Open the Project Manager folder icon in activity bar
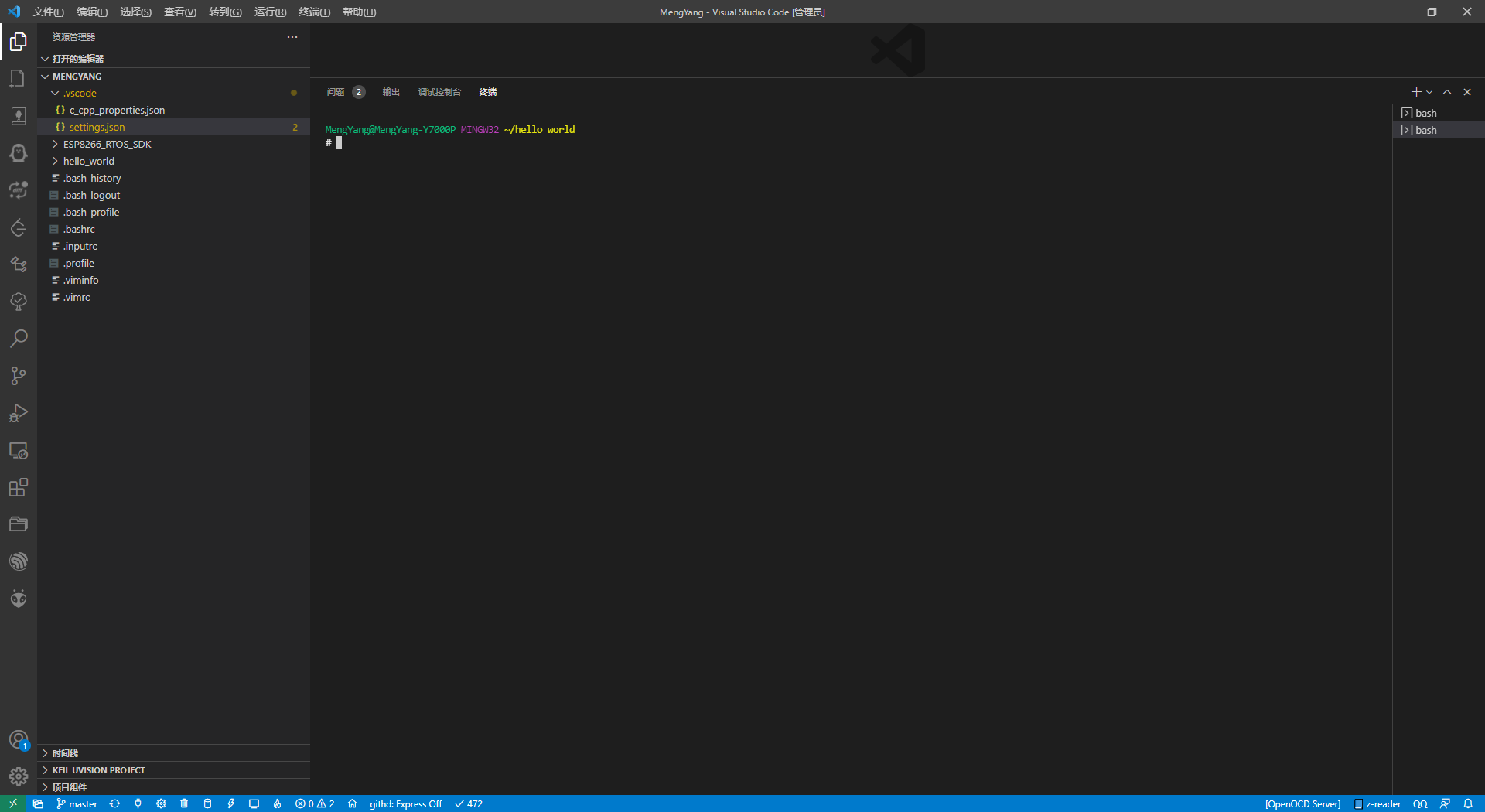The width and height of the screenshot is (1485, 812). (19, 524)
